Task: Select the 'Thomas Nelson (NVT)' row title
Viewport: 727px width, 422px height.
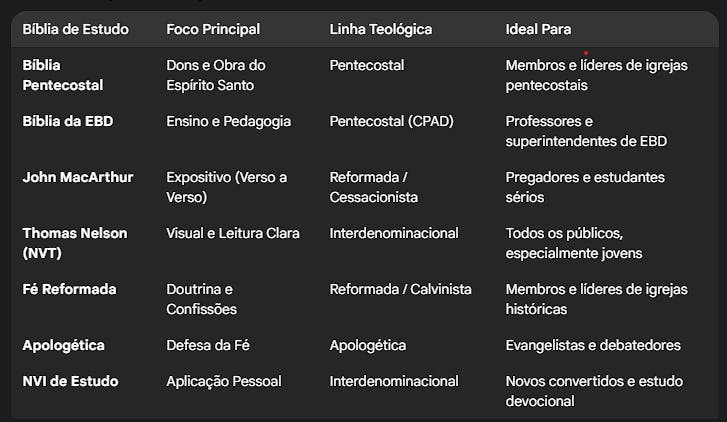Action: [75, 243]
